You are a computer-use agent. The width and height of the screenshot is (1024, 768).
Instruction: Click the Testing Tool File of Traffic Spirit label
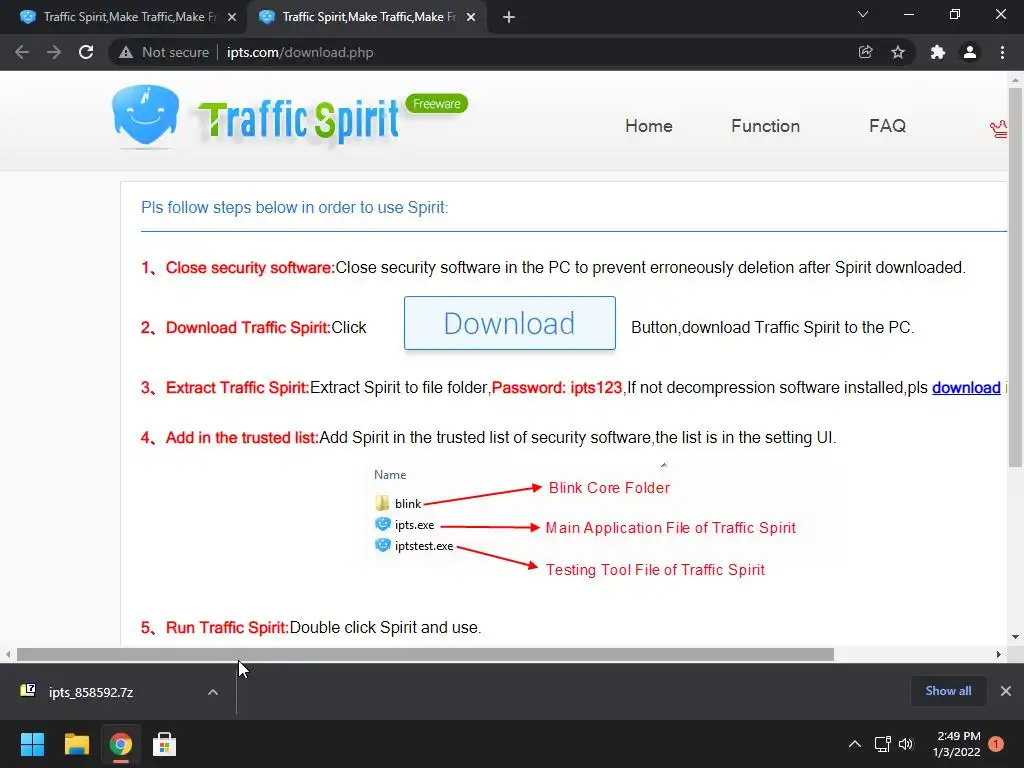coord(655,569)
